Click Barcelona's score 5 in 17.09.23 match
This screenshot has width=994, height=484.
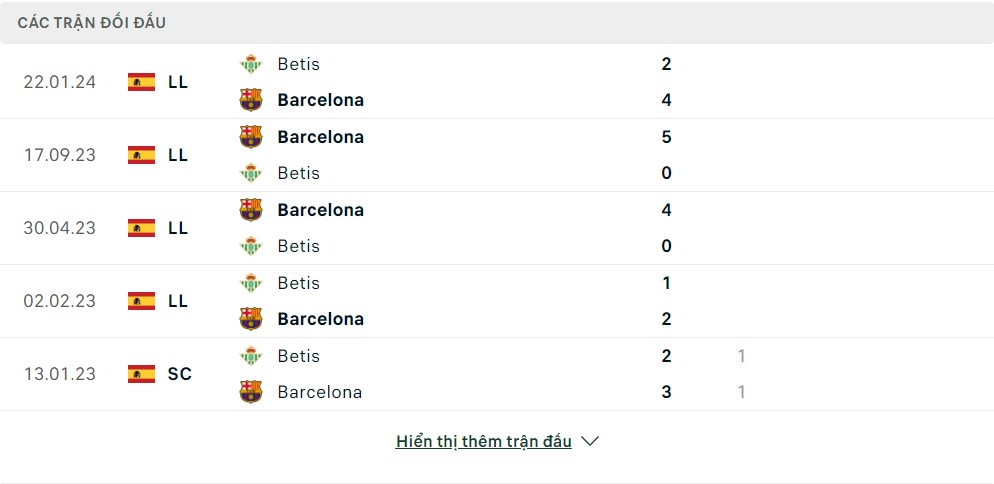pyautogui.click(x=666, y=137)
